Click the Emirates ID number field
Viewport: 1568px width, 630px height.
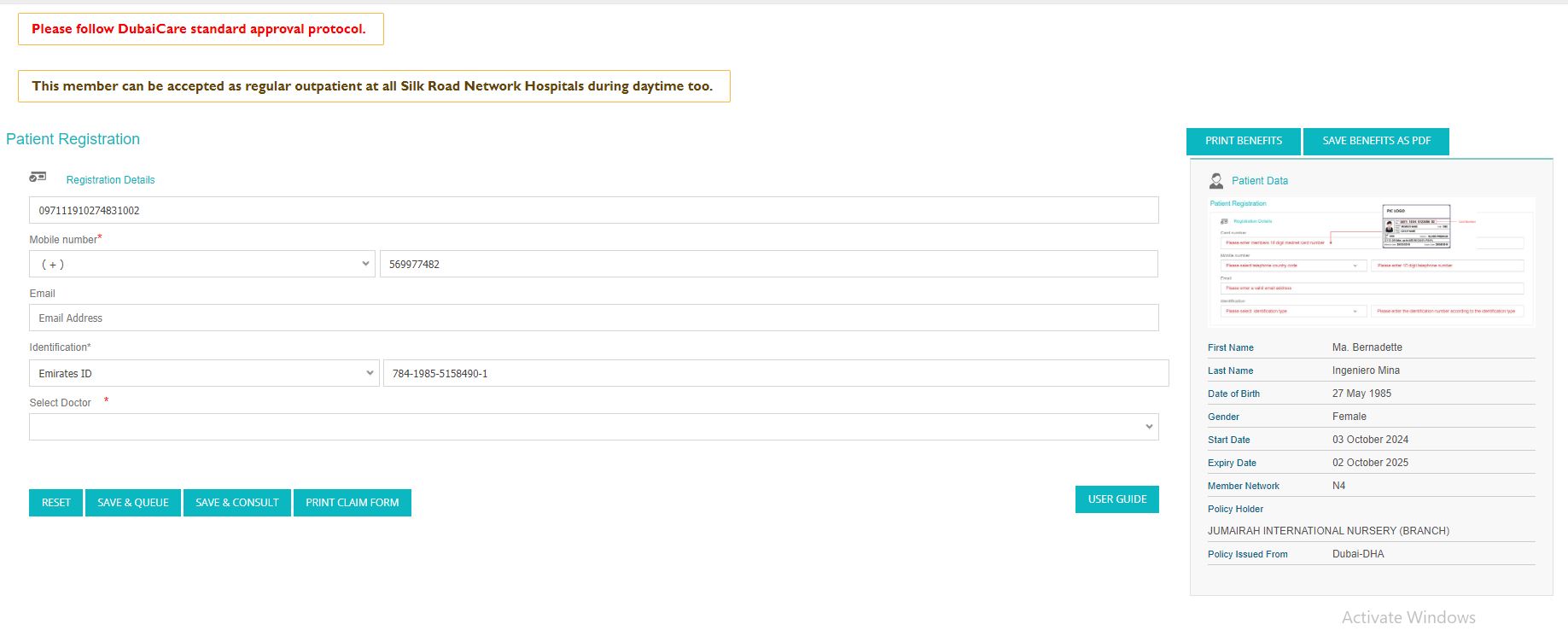click(x=776, y=373)
